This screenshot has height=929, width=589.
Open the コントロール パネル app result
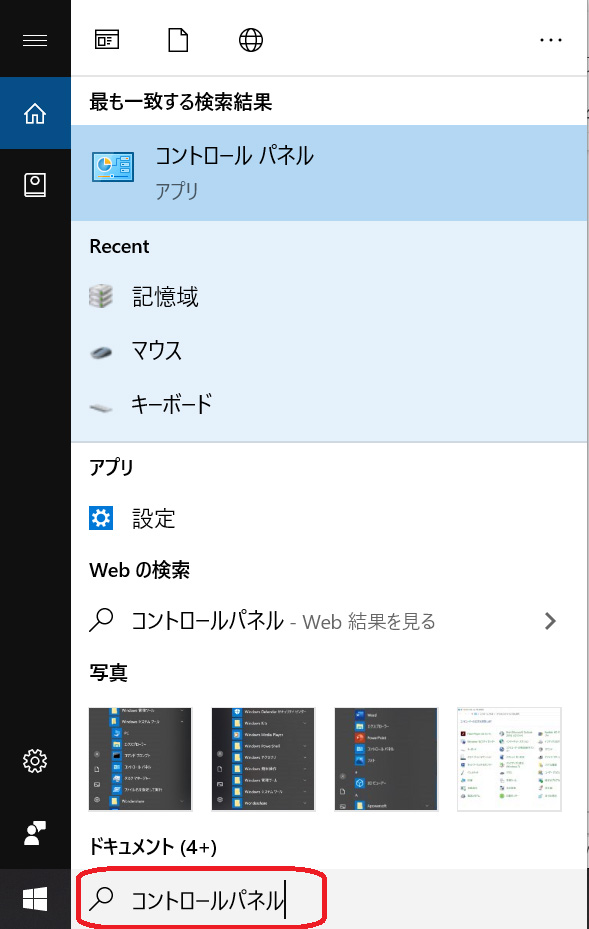tap(329, 173)
